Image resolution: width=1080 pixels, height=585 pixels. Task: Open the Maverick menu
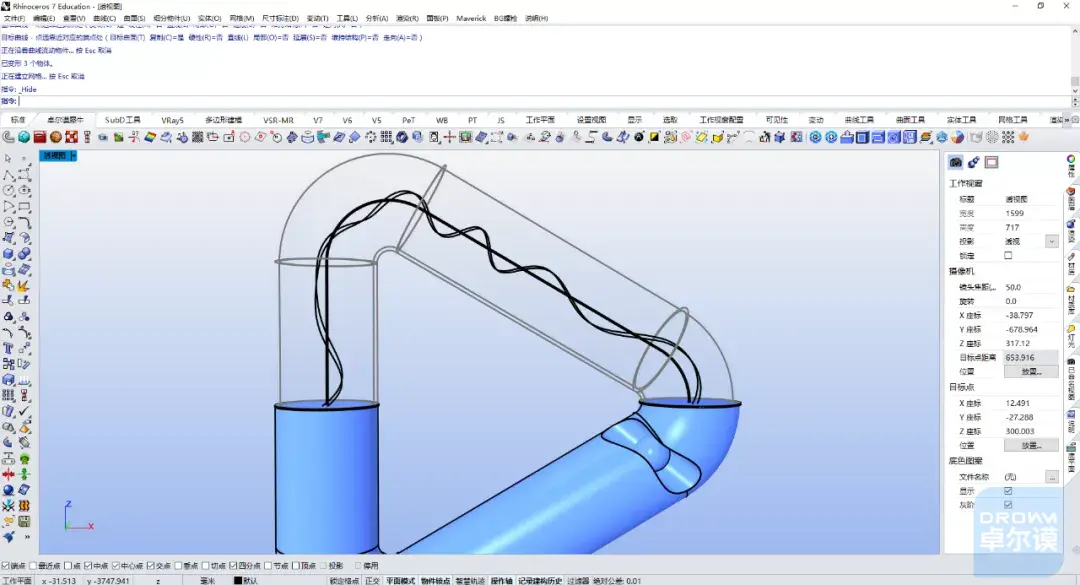point(471,19)
